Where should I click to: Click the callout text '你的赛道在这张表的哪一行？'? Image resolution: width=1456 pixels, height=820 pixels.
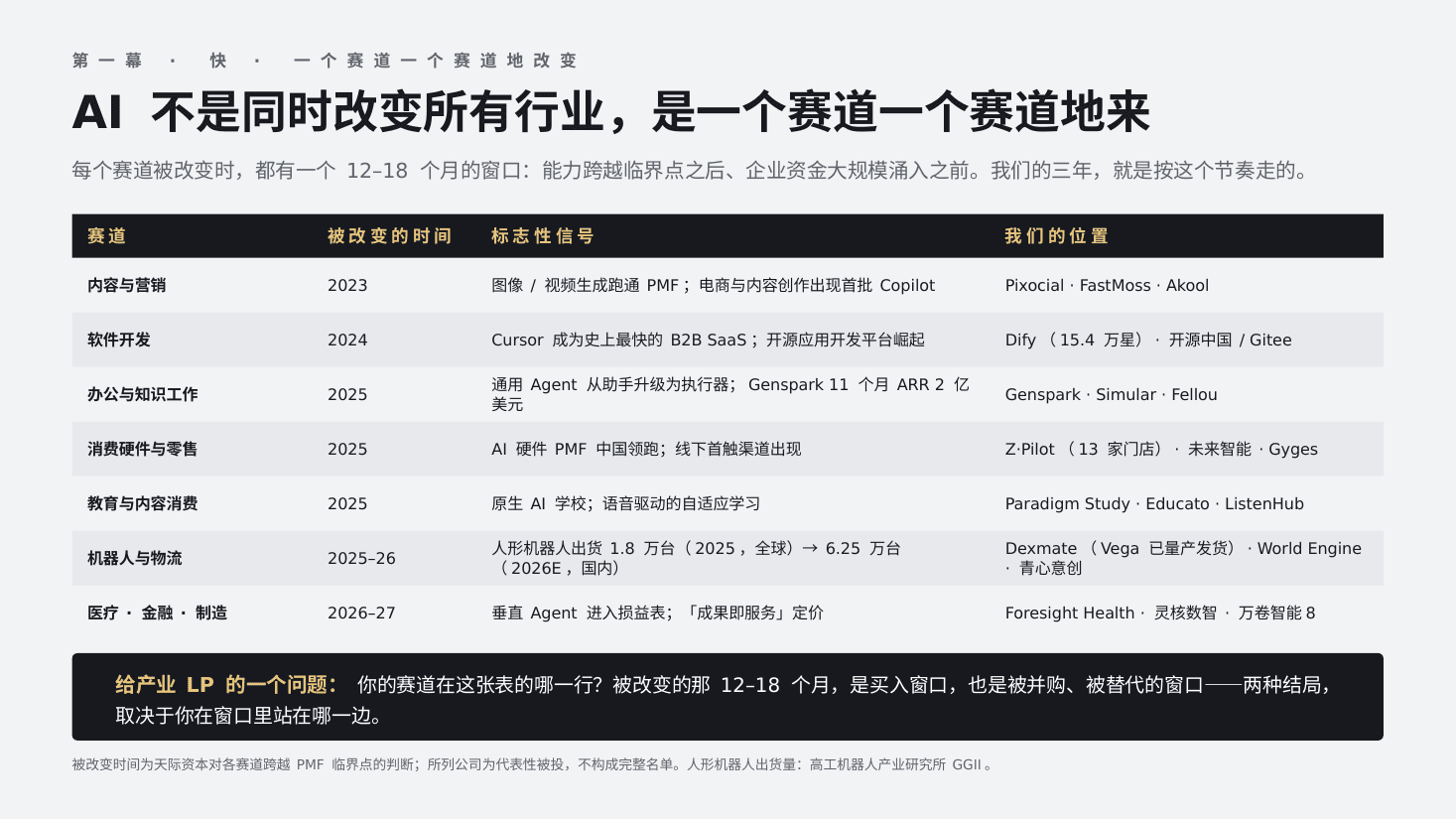479,685
